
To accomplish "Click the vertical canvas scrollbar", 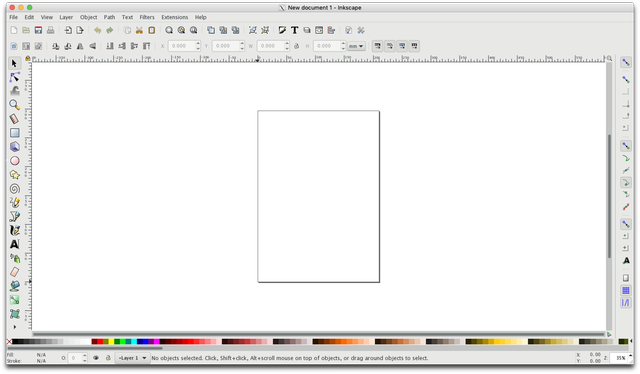I will coord(609,196).
